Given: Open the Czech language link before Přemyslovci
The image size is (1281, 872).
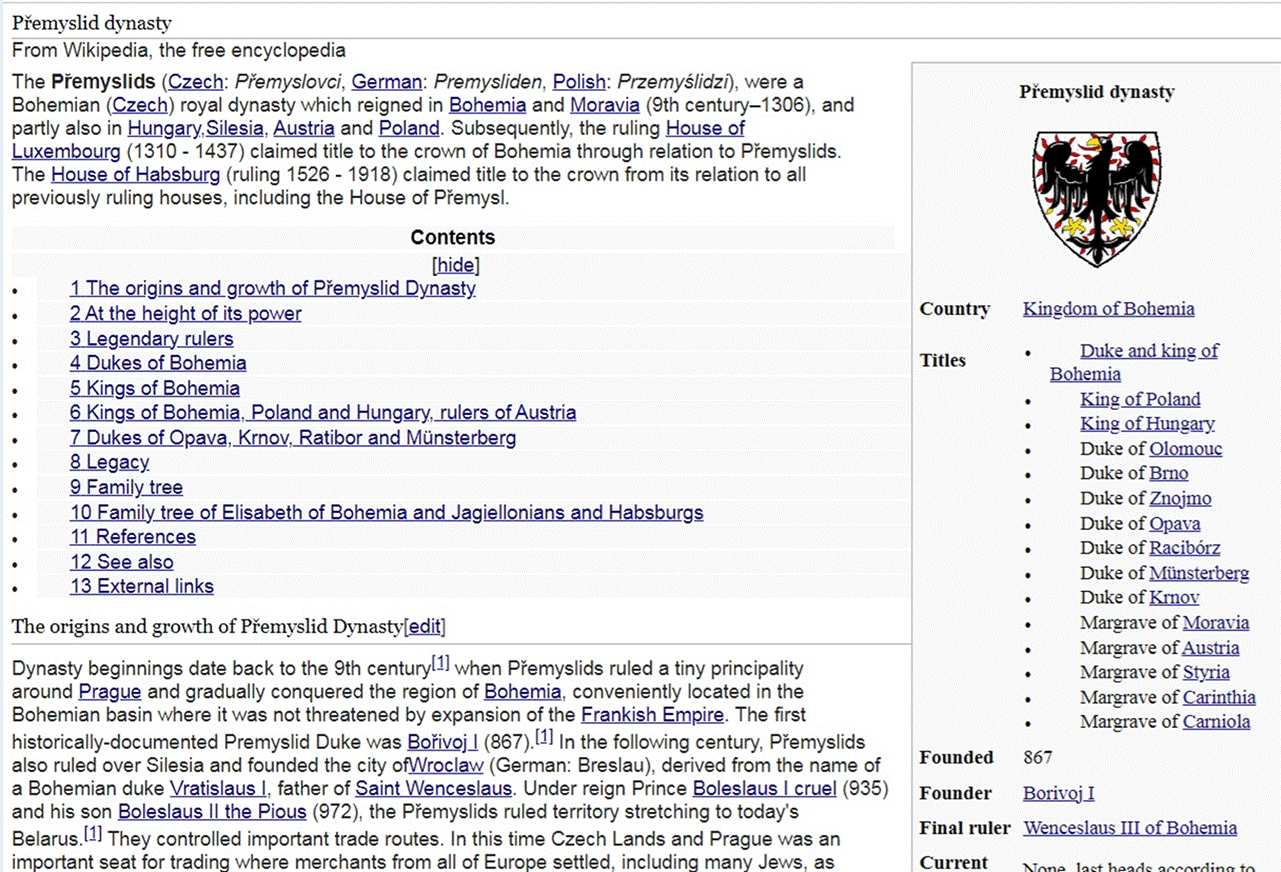Looking at the screenshot, I should pyautogui.click(x=195, y=81).
